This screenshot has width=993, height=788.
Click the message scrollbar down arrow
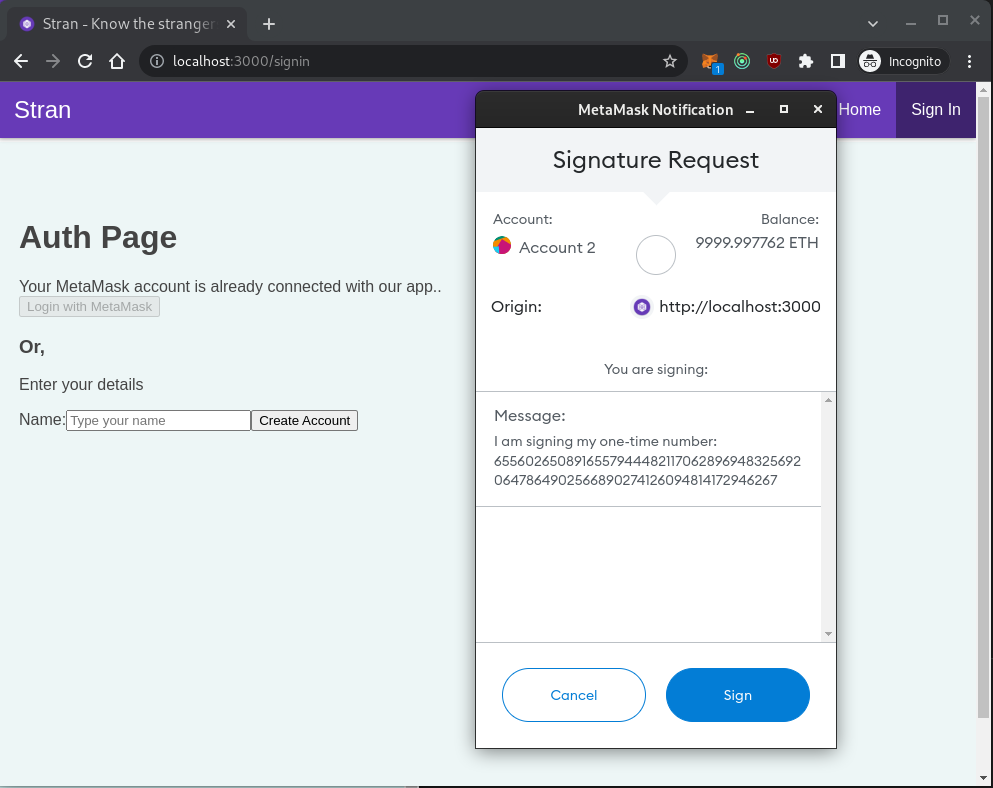coord(828,634)
